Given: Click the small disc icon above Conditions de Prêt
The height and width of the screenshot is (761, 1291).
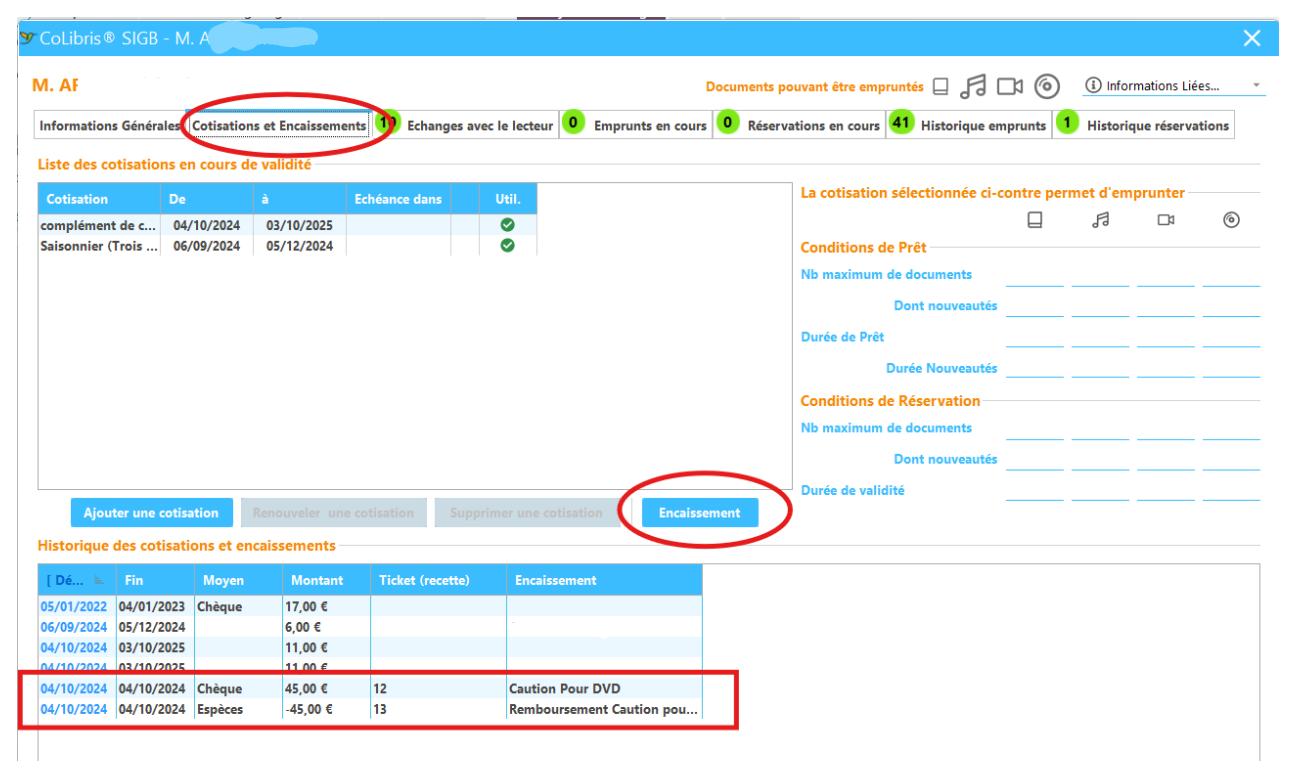Looking at the screenshot, I should tap(1231, 220).
